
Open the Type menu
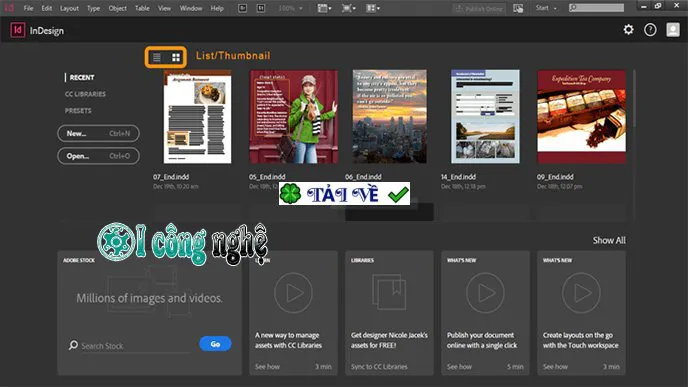pos(93,8)
